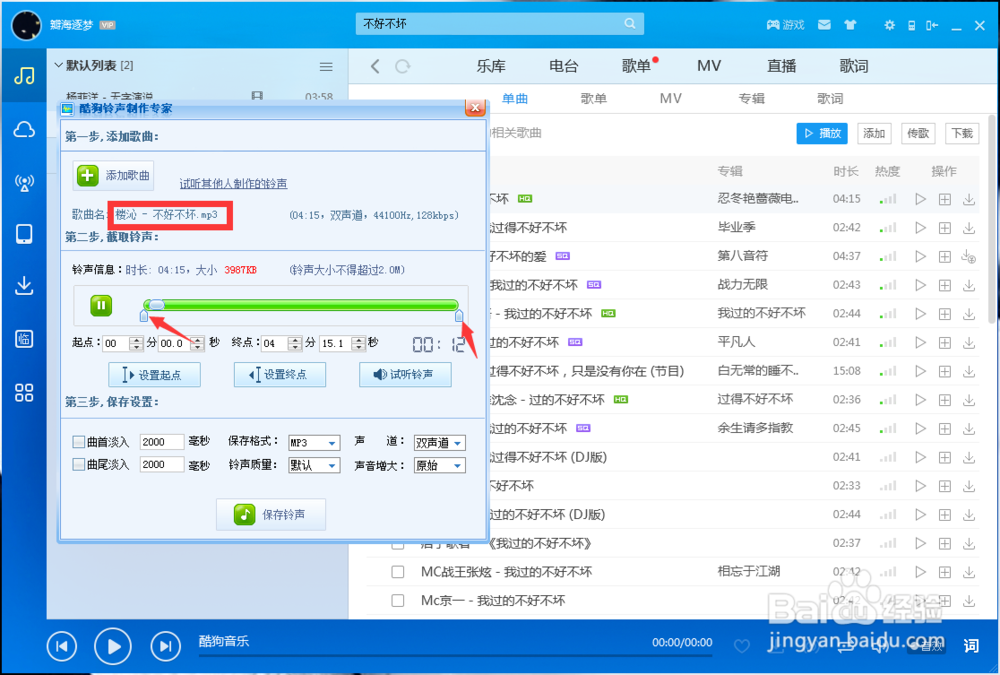1000x675 pixels.
Task: Click the 试听铃声 button
Action: coord(405,375)
